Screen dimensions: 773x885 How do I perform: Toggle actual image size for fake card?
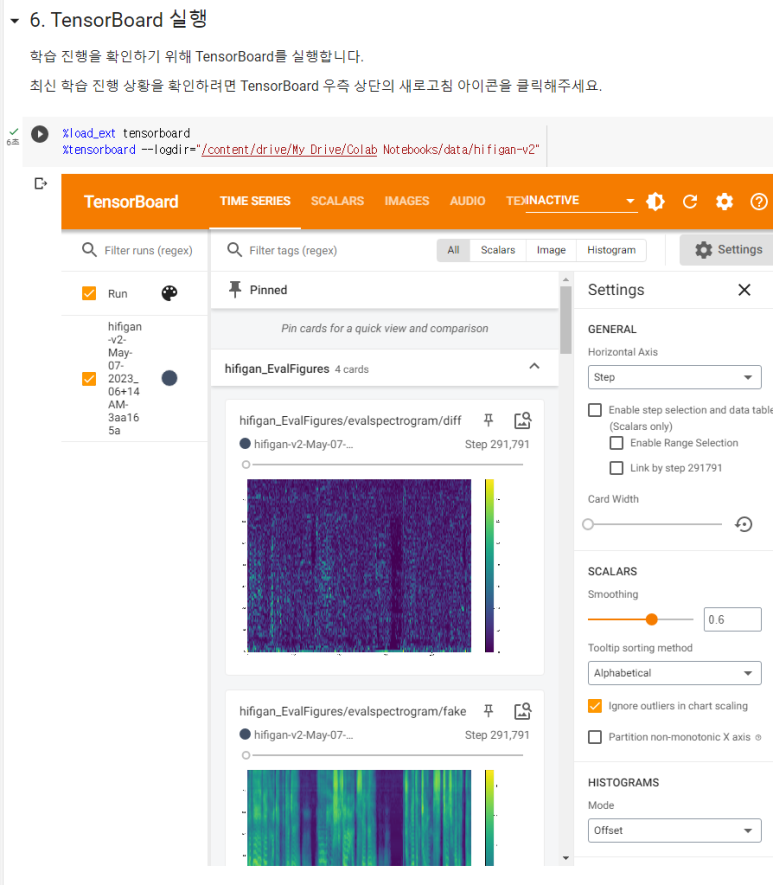(x=522, y=711)
